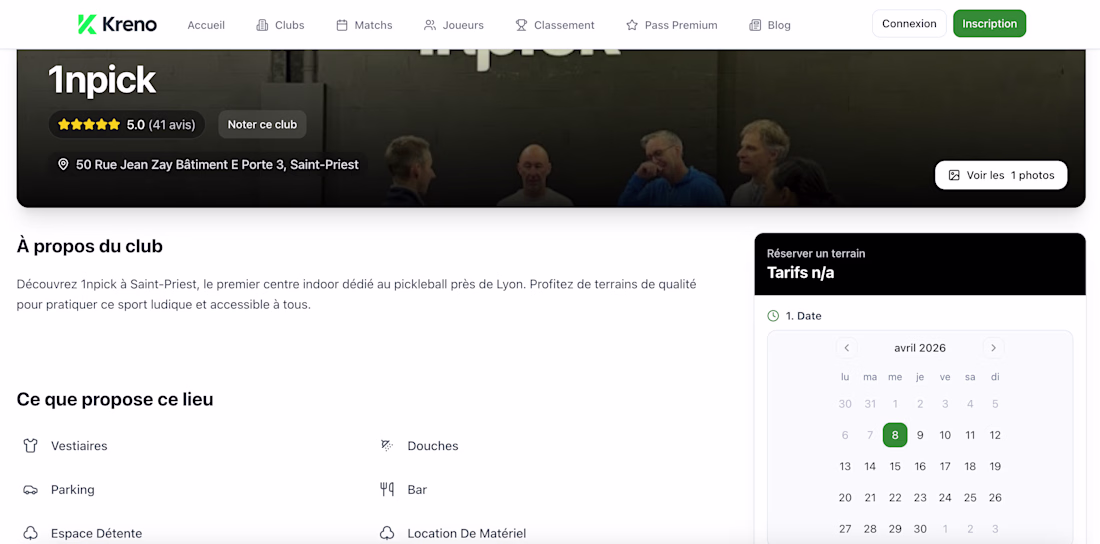Click the Vestiaires shirt icon
The width and height of the screenshot is (1100, 544).
tap(30, 446)
